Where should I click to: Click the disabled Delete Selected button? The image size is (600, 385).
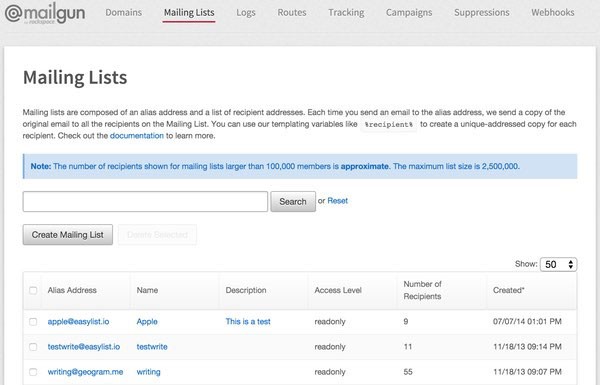(157, 235)
